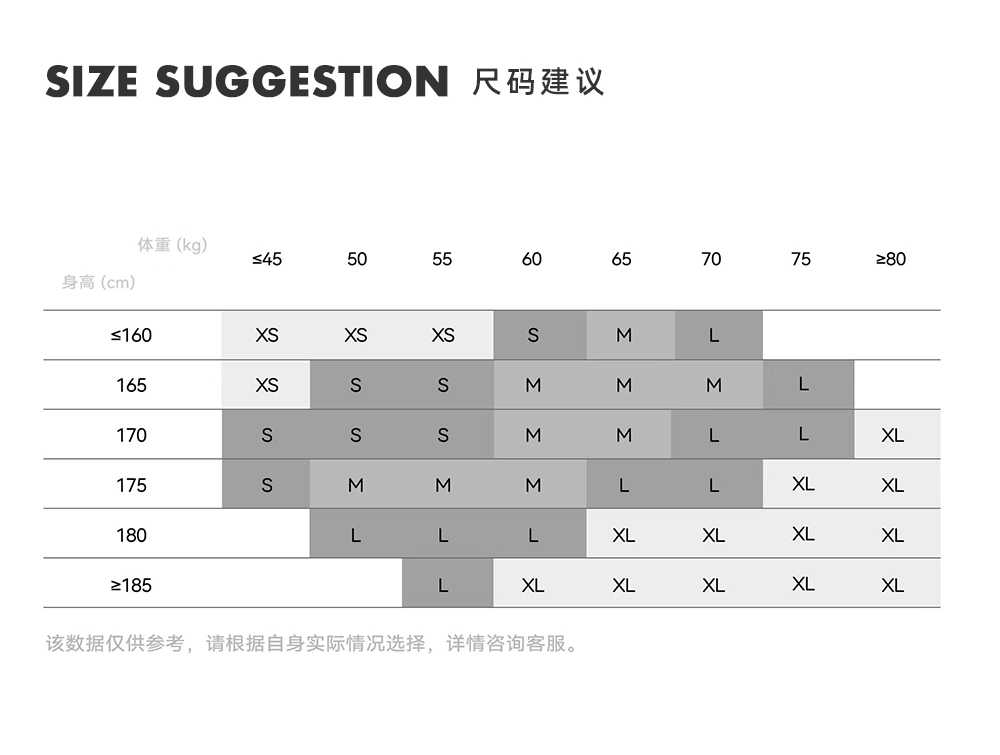
Task: Click the S cell in ≤160 row
Action: (x=533, y=335)
